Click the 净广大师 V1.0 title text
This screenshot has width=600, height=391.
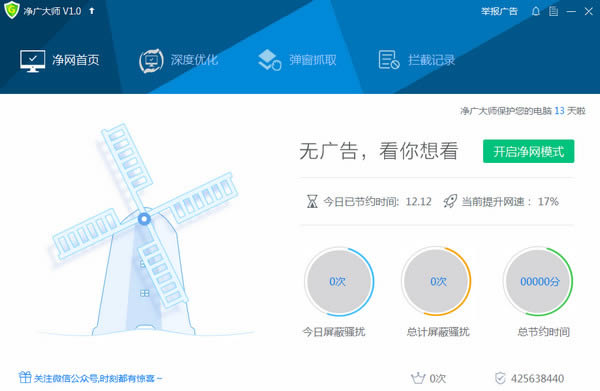coord(52,11)
